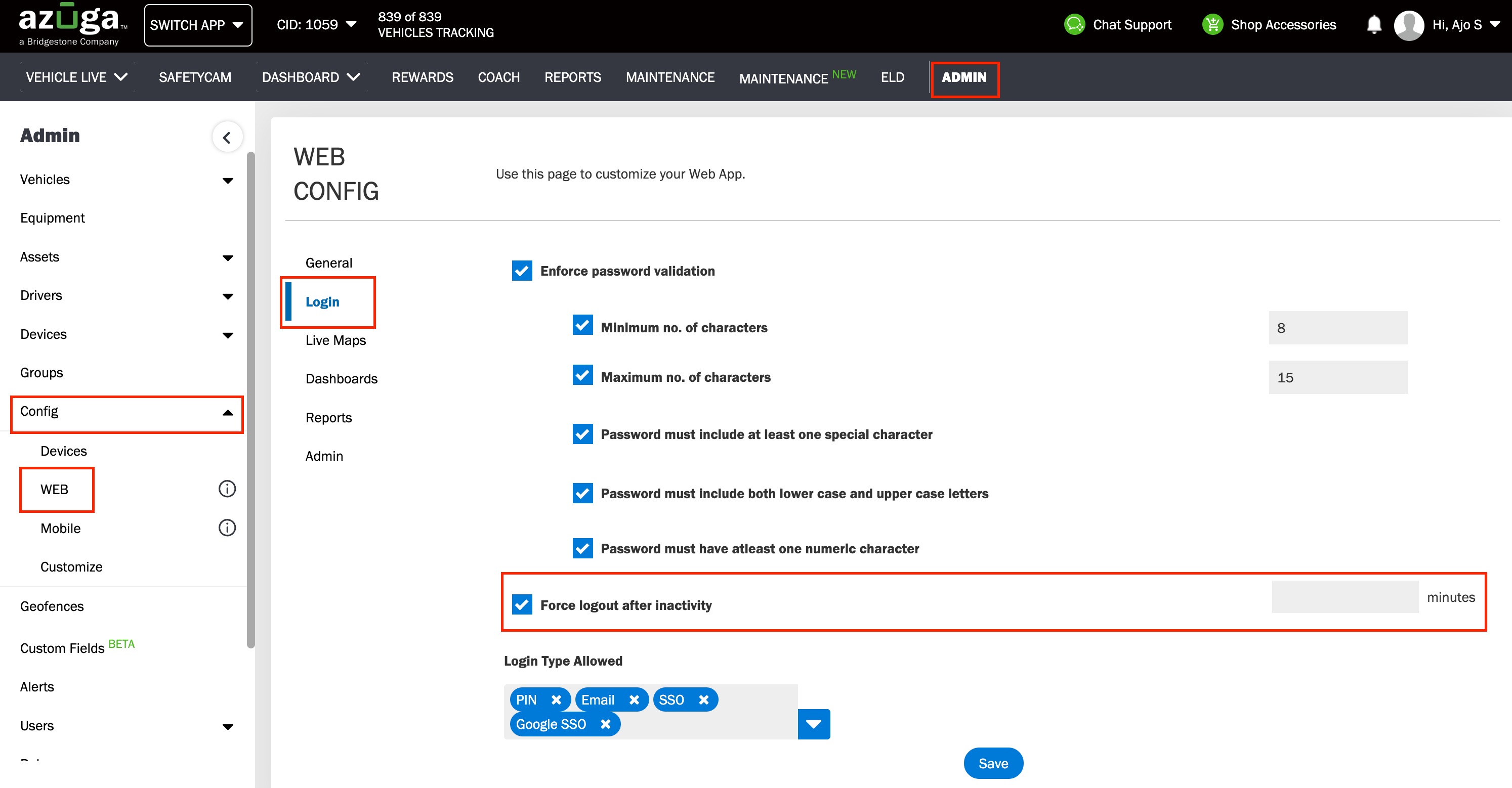Open the DASHBOARD menu

pyautogui.click(x=311, y=77)
